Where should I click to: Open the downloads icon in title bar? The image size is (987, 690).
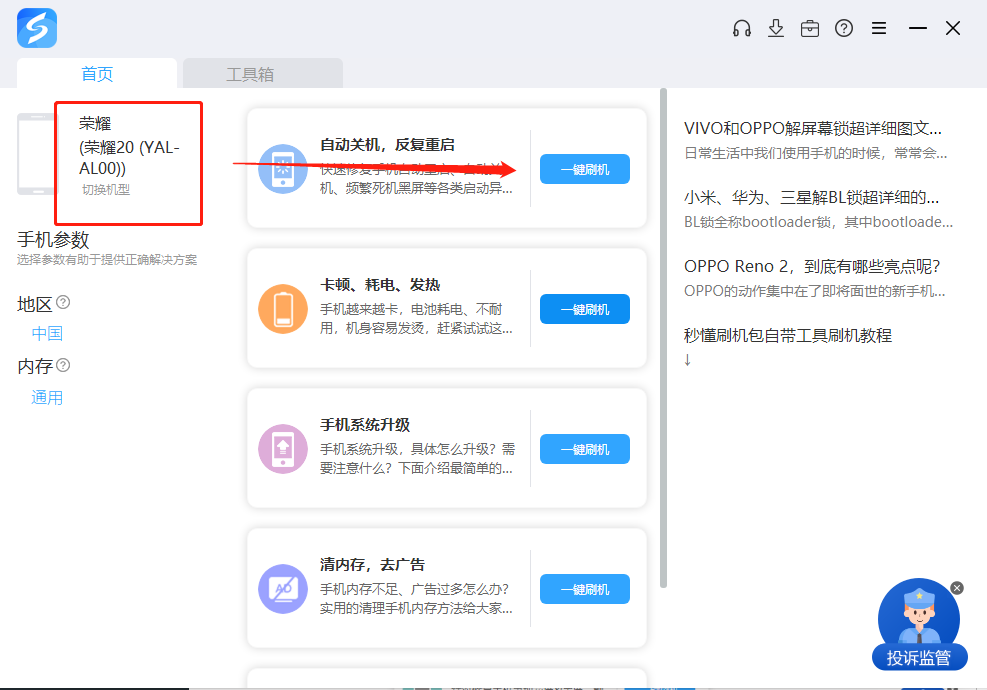coord(776,28)
